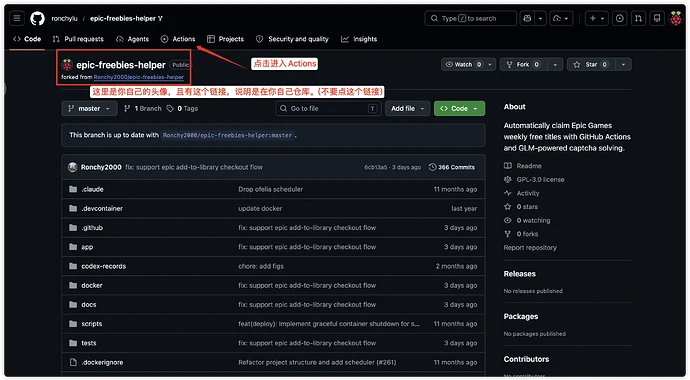Open the docs folder
Screen dimensions: 690x380
pyautogui.click(x=89, y=305)
